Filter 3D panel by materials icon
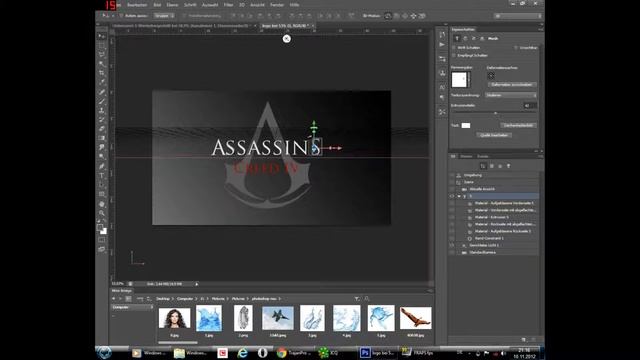Image resolution: width=640 pixels, height=360 pixels. point(500,166)
